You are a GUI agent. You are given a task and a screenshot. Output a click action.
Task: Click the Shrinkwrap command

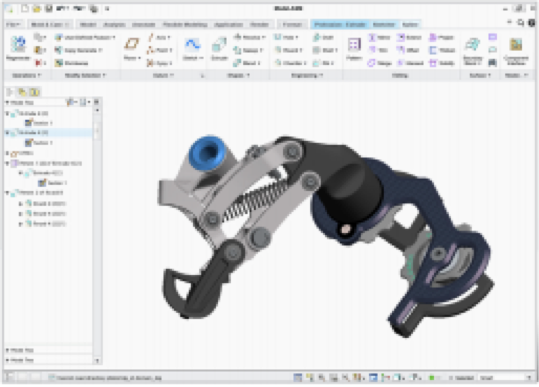coord(72,63)
